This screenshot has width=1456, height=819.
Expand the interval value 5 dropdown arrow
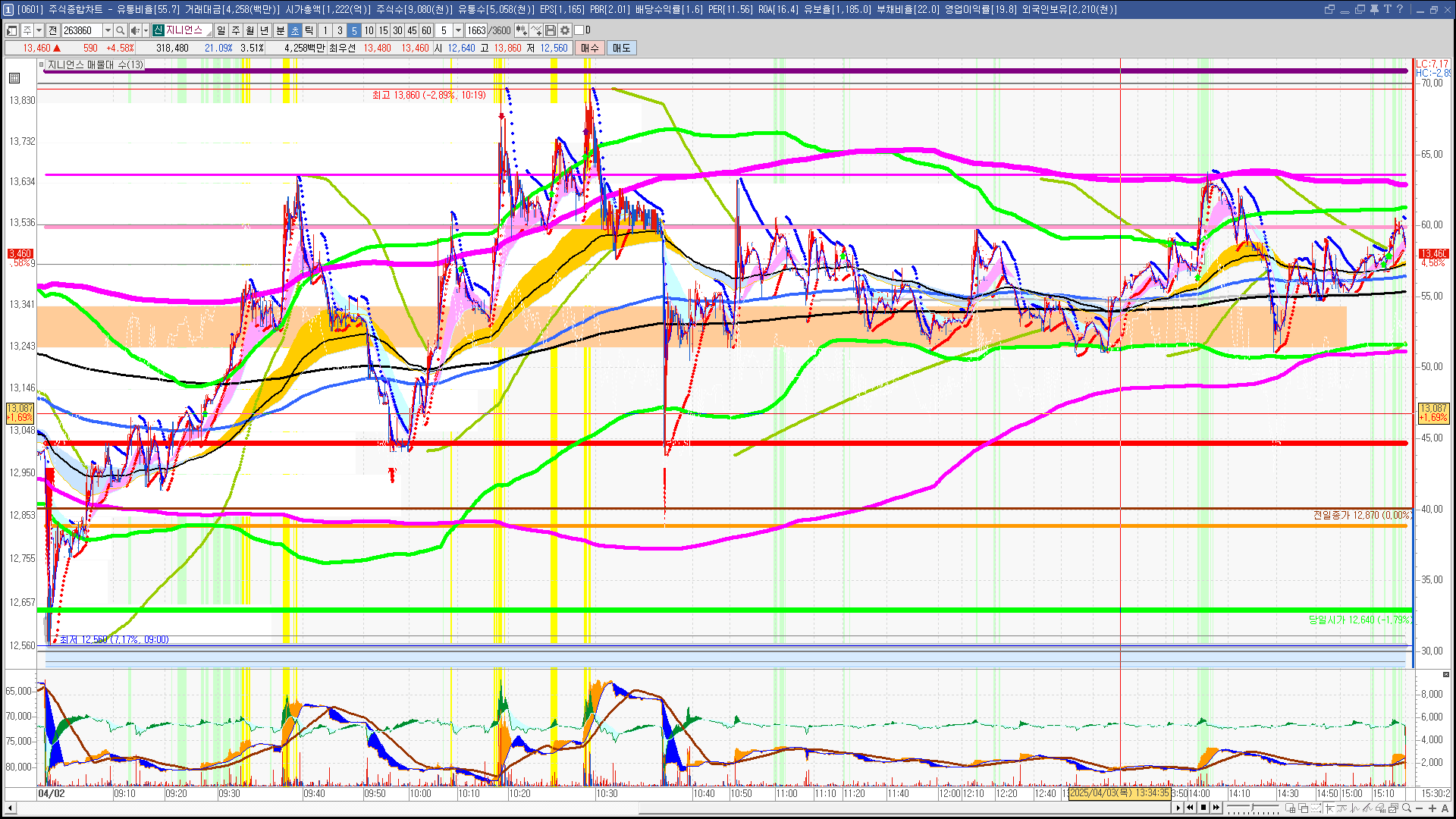[458, 30]
